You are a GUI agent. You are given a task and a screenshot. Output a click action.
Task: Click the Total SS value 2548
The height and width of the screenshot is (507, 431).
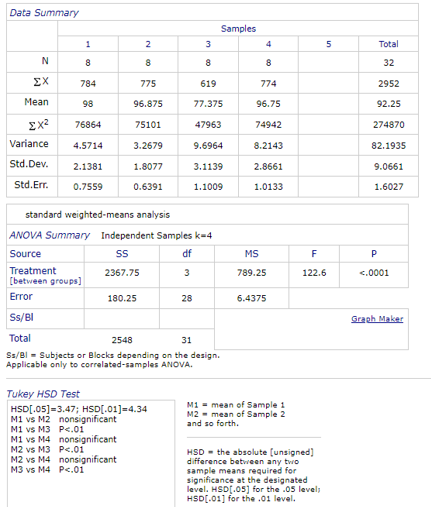(x=122, y=340)
